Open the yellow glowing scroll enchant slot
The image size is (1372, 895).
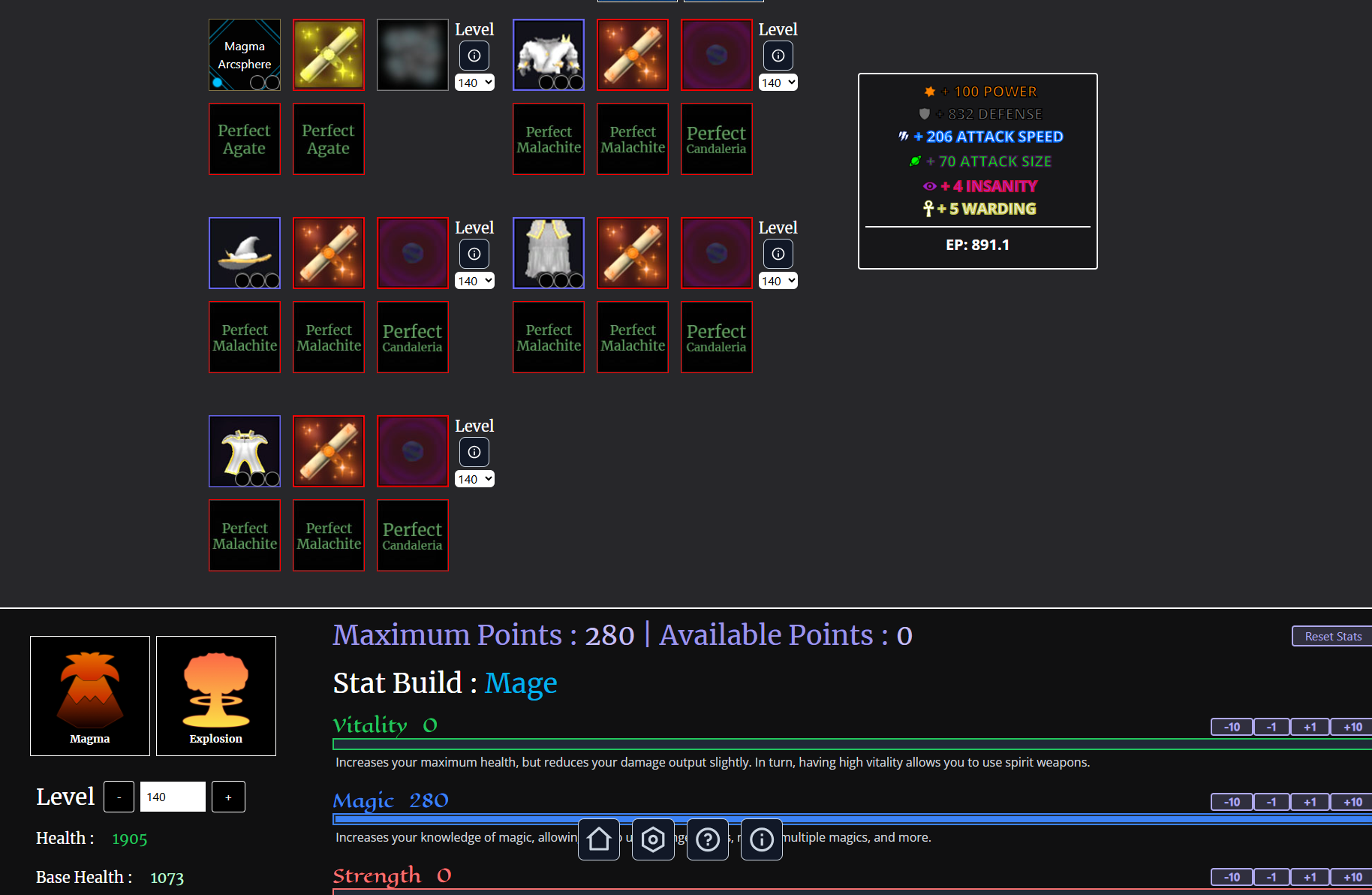(329, 55)
